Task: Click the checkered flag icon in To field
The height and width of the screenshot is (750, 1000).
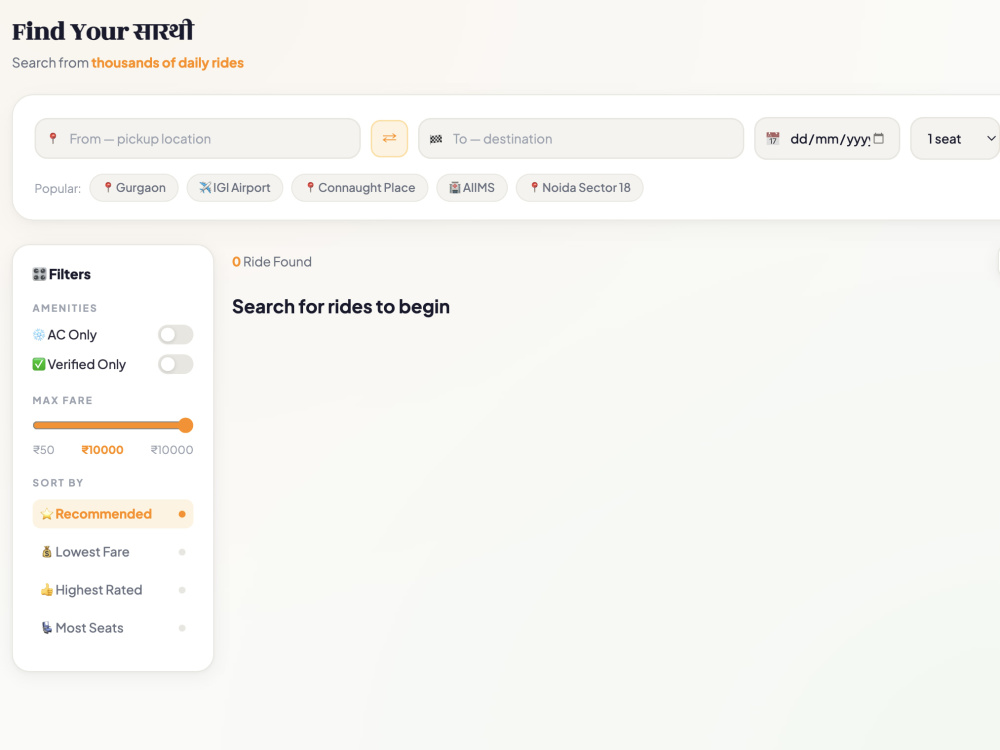Action: click(x=436, y=139)
